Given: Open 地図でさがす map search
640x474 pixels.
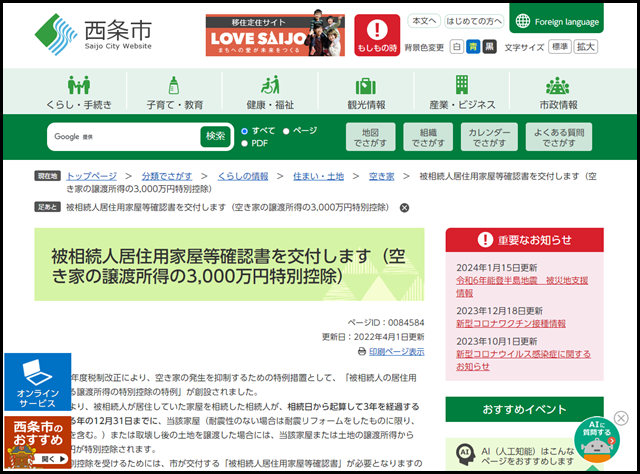Looking at the screenshot, I should [x=370, y=137].
